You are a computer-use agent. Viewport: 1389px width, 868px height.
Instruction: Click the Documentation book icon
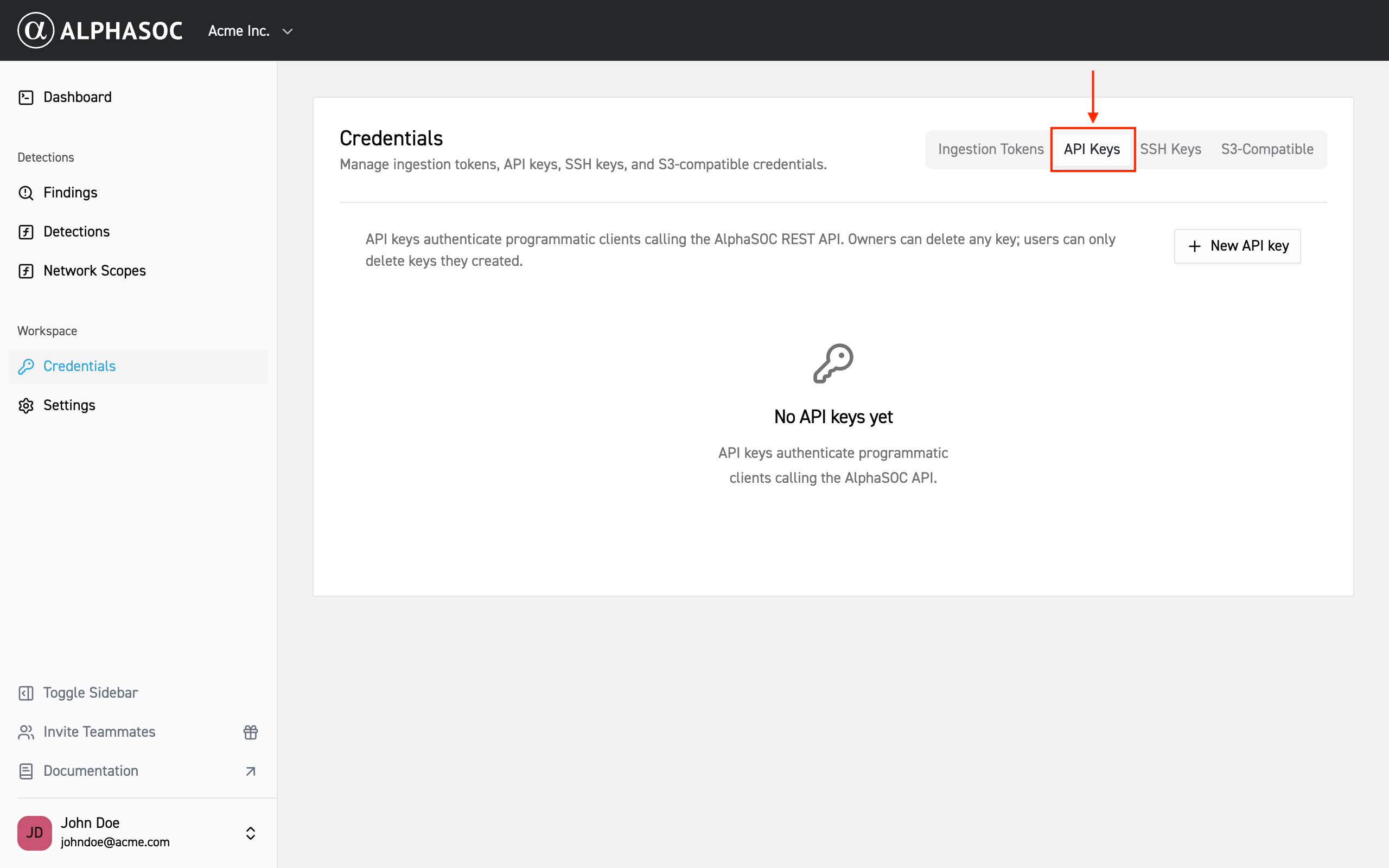[26, 771]
